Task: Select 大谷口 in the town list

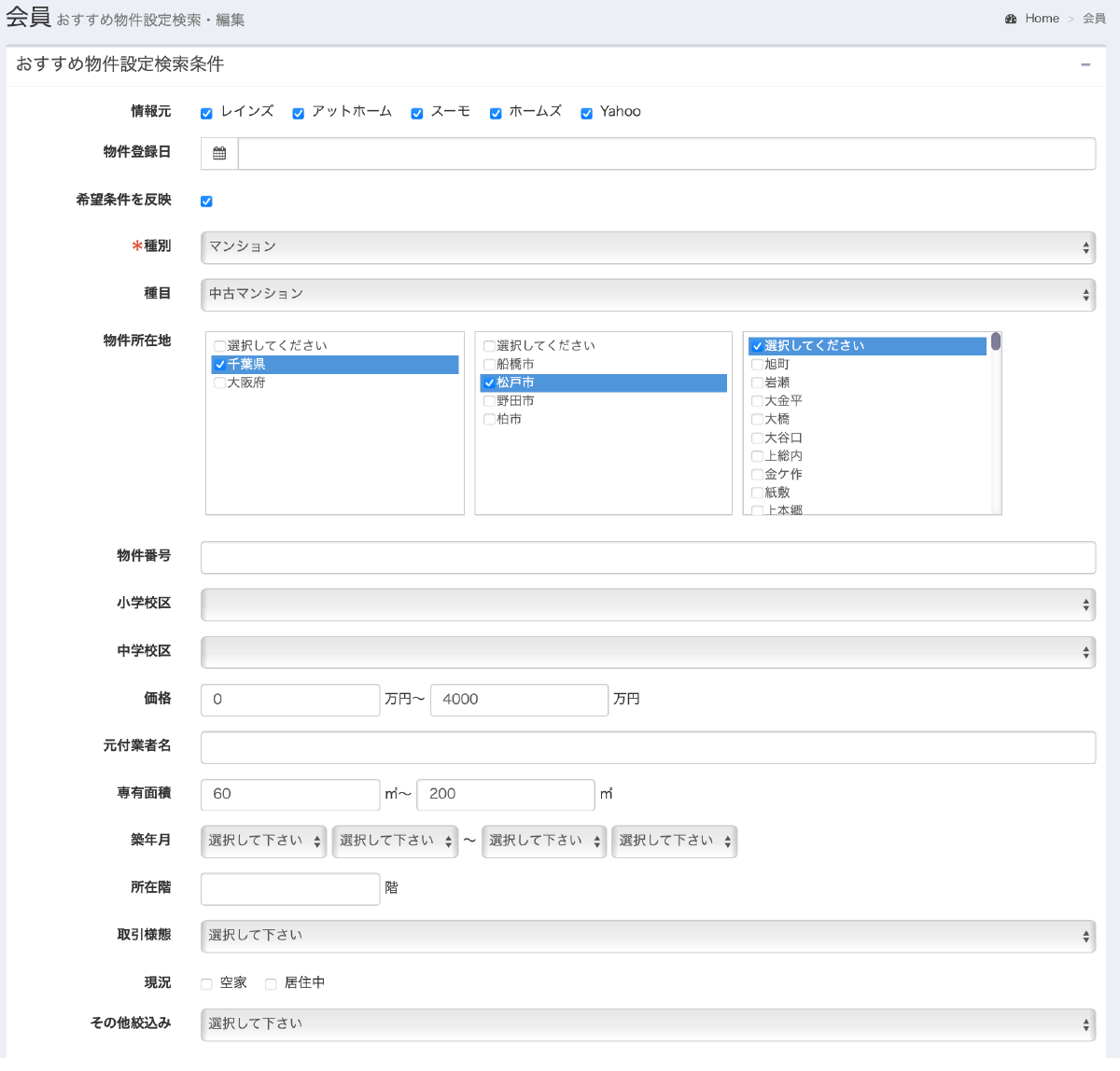Action: click(867, 438)
